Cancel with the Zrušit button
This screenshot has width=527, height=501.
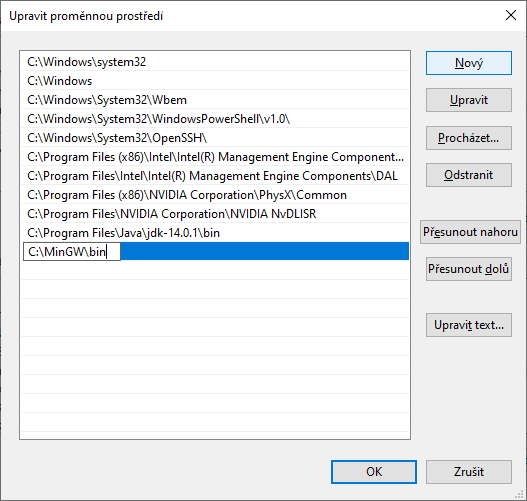click(469, 472)
